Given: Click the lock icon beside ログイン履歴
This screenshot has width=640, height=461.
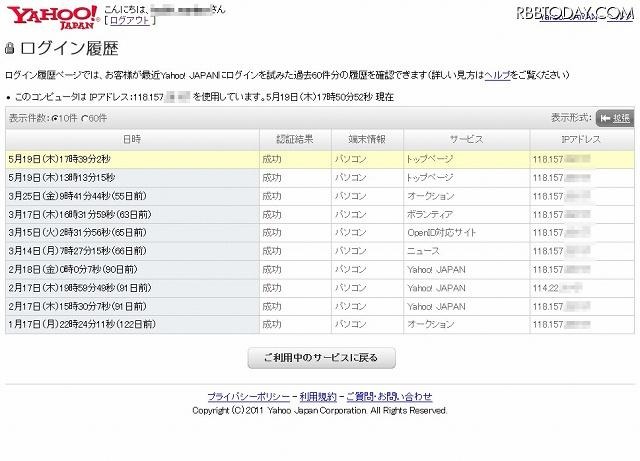Looking at the screenshot, I should click(10, 48).
